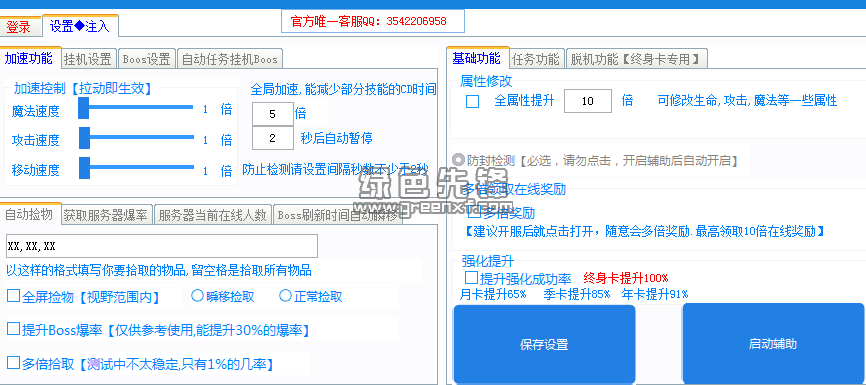This screenshot has width=866, height=385.
Task: Click the 全局加速 multiplier field showing 5
Action: click(x=273, y=114)
